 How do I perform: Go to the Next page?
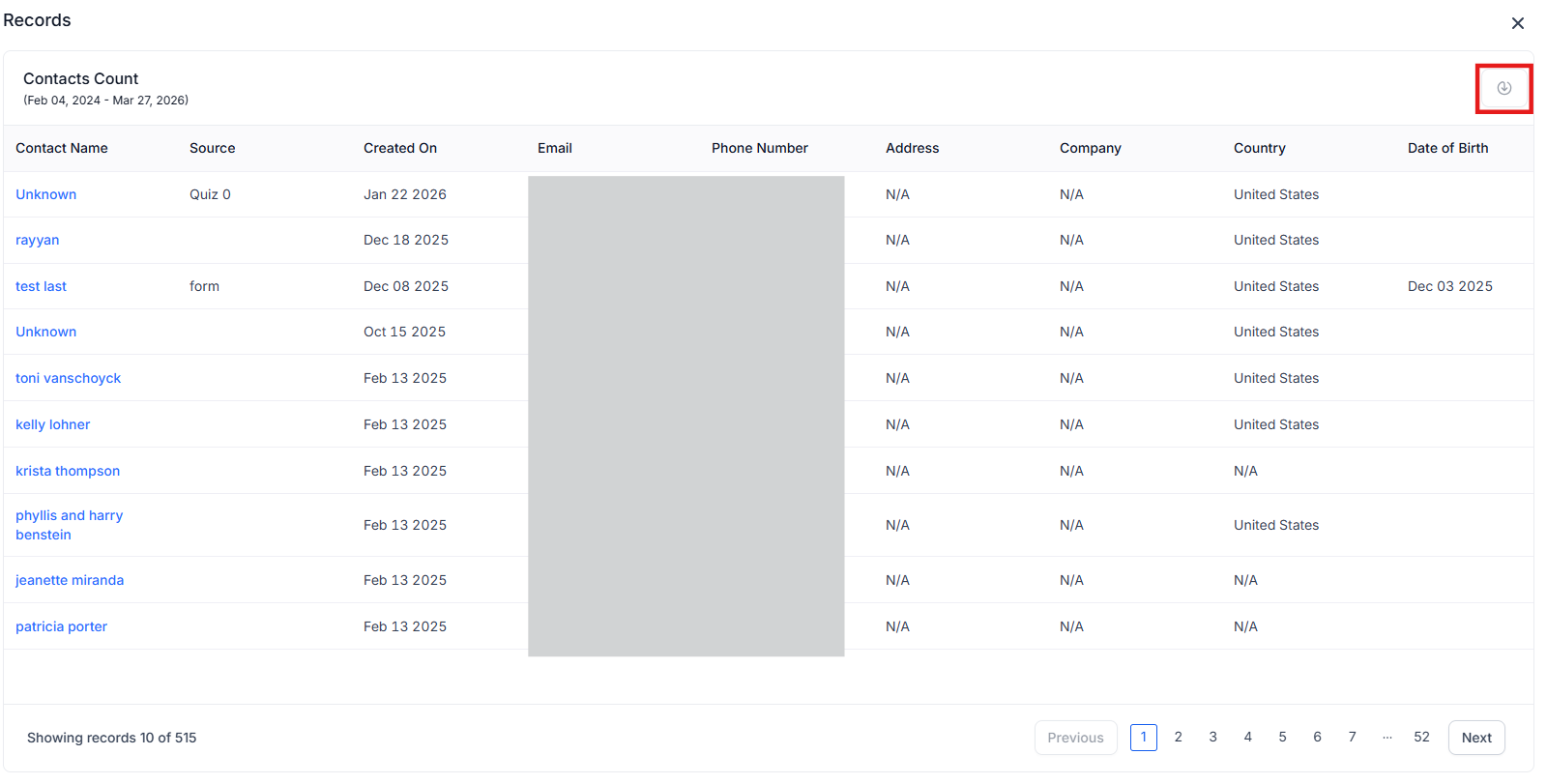pos(1475,738)
